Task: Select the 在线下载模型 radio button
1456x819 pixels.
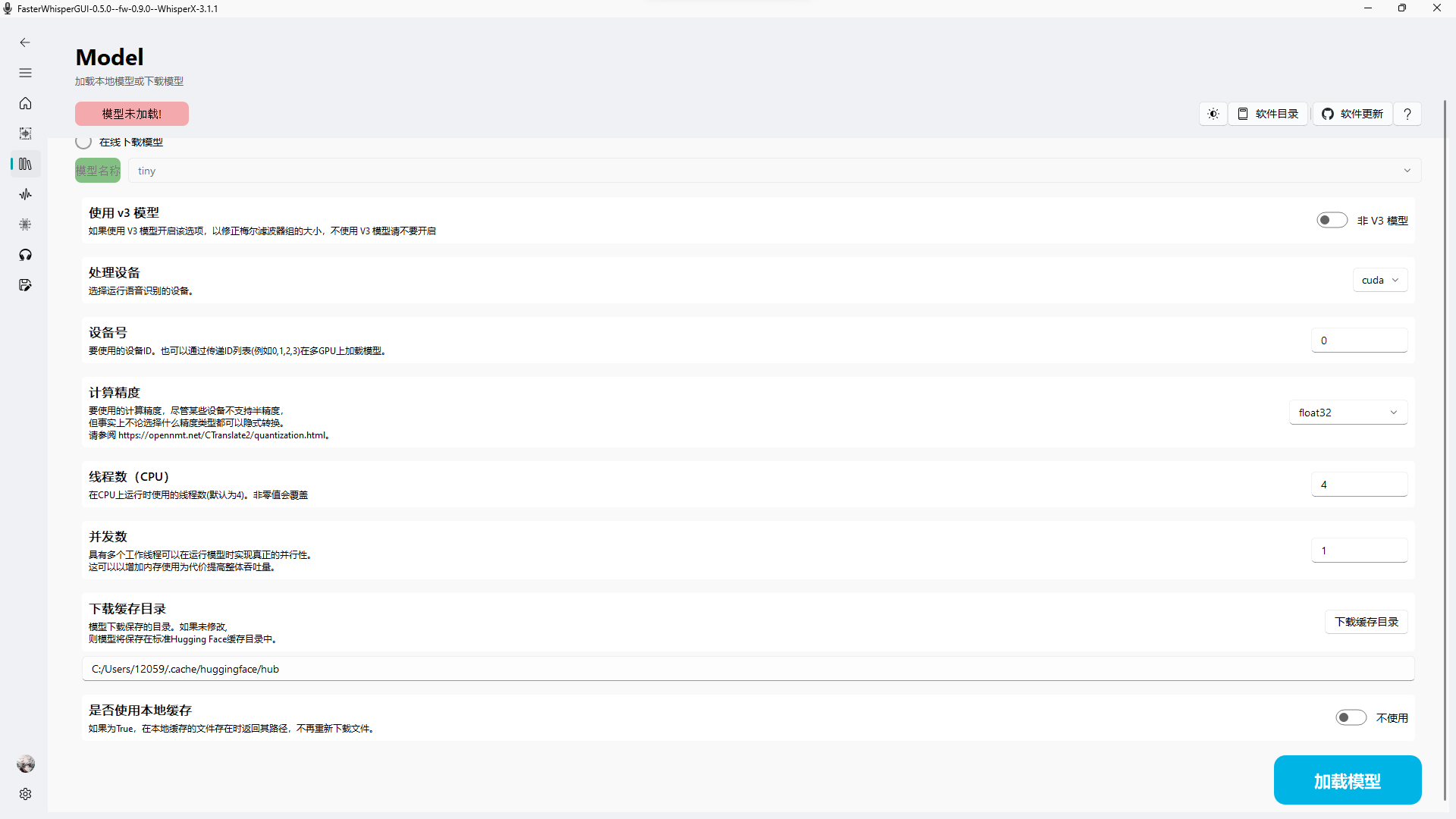Action: (83, 142)
